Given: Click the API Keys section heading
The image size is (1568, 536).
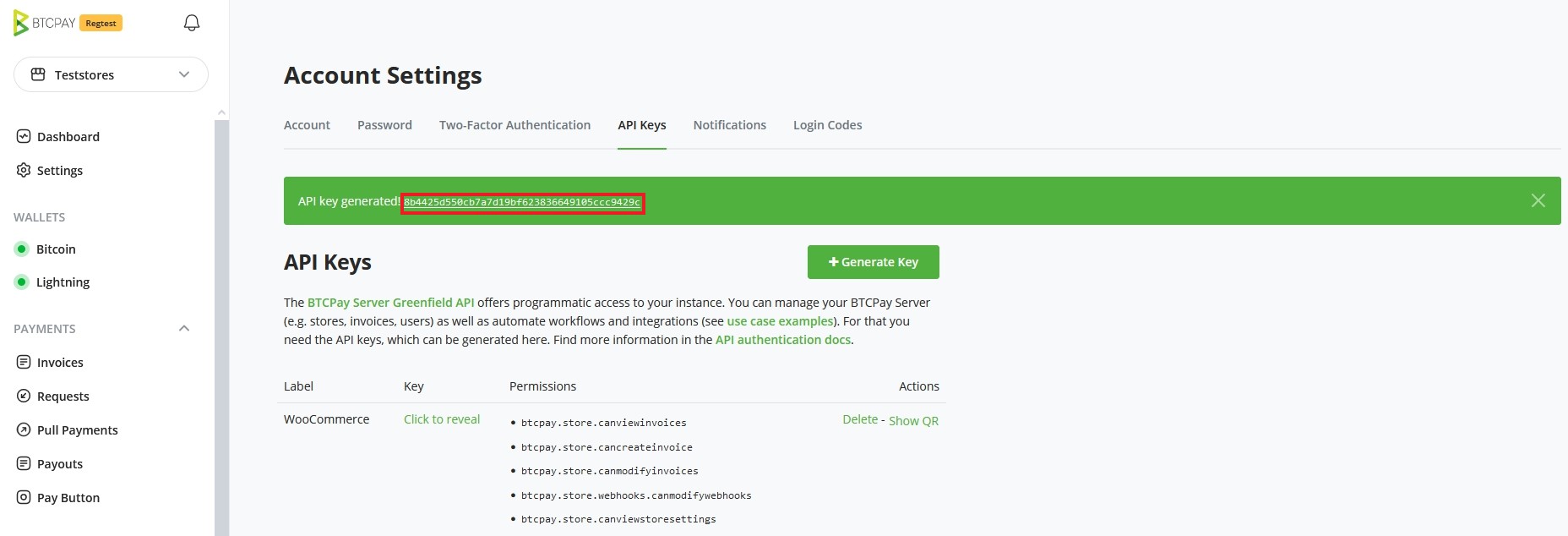Looking at the screenshot, I should [328, 262].
